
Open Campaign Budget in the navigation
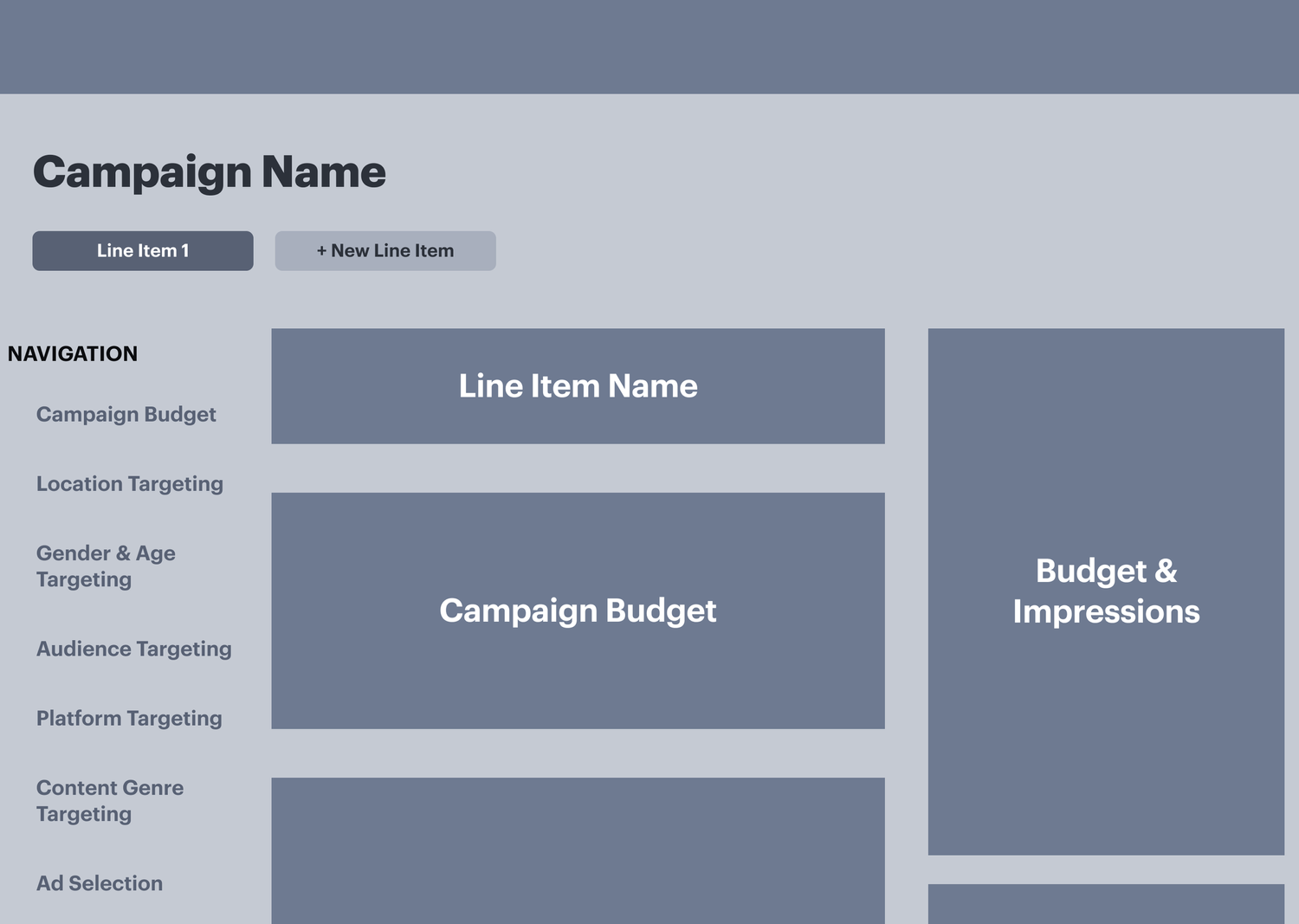(126, 414)
